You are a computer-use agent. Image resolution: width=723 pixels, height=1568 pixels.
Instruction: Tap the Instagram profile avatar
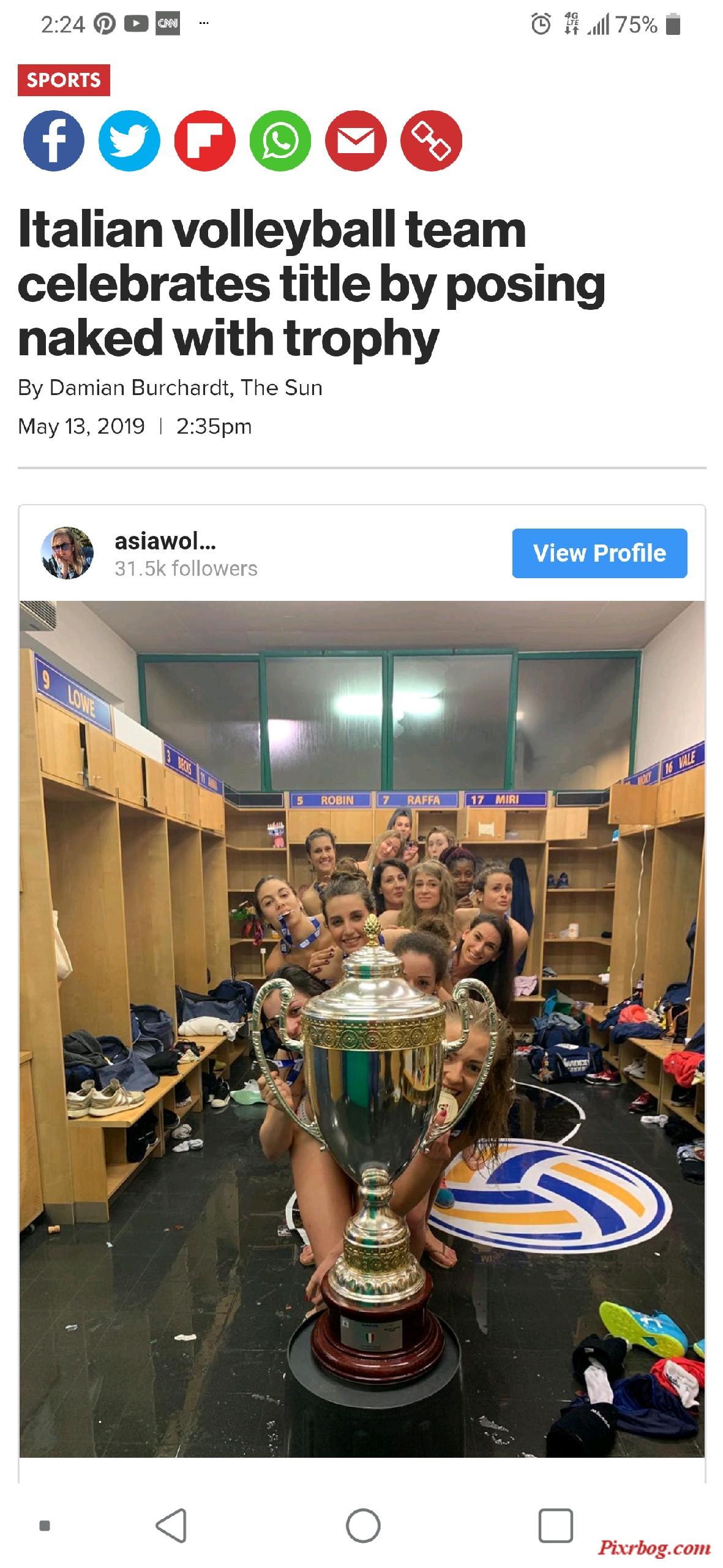[x=67, y=552]
